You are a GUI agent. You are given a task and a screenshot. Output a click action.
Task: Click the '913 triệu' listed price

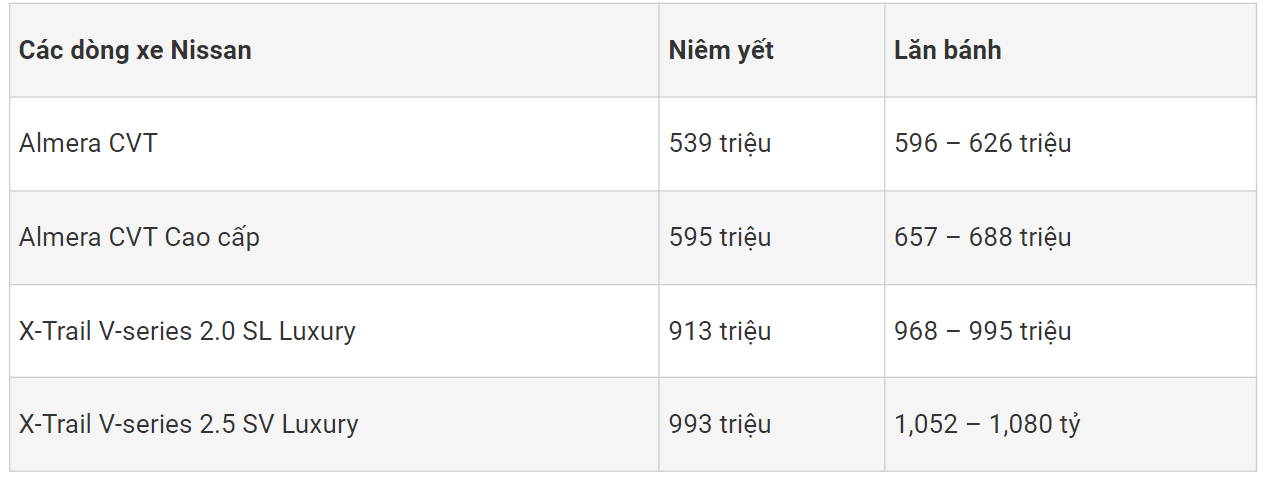720,331
